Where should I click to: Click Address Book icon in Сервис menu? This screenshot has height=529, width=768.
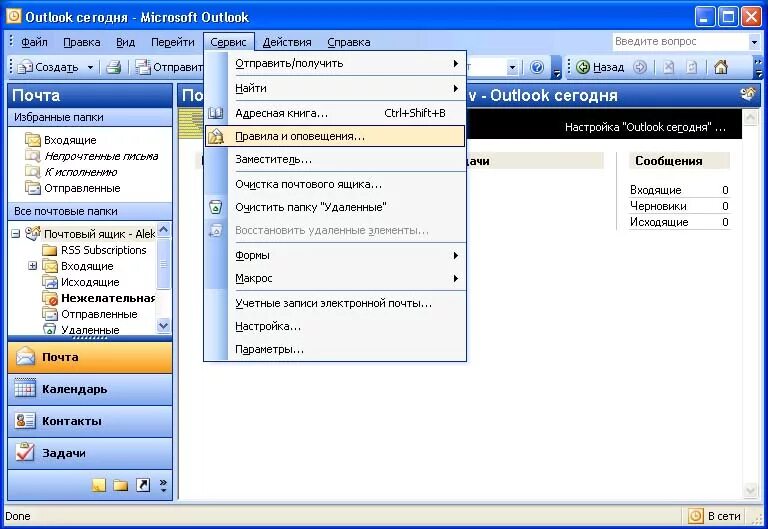[216, 113]
